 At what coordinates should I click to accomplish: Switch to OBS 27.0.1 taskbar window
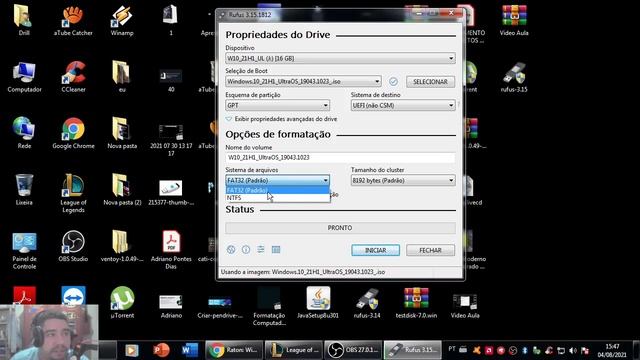[353, 350]
